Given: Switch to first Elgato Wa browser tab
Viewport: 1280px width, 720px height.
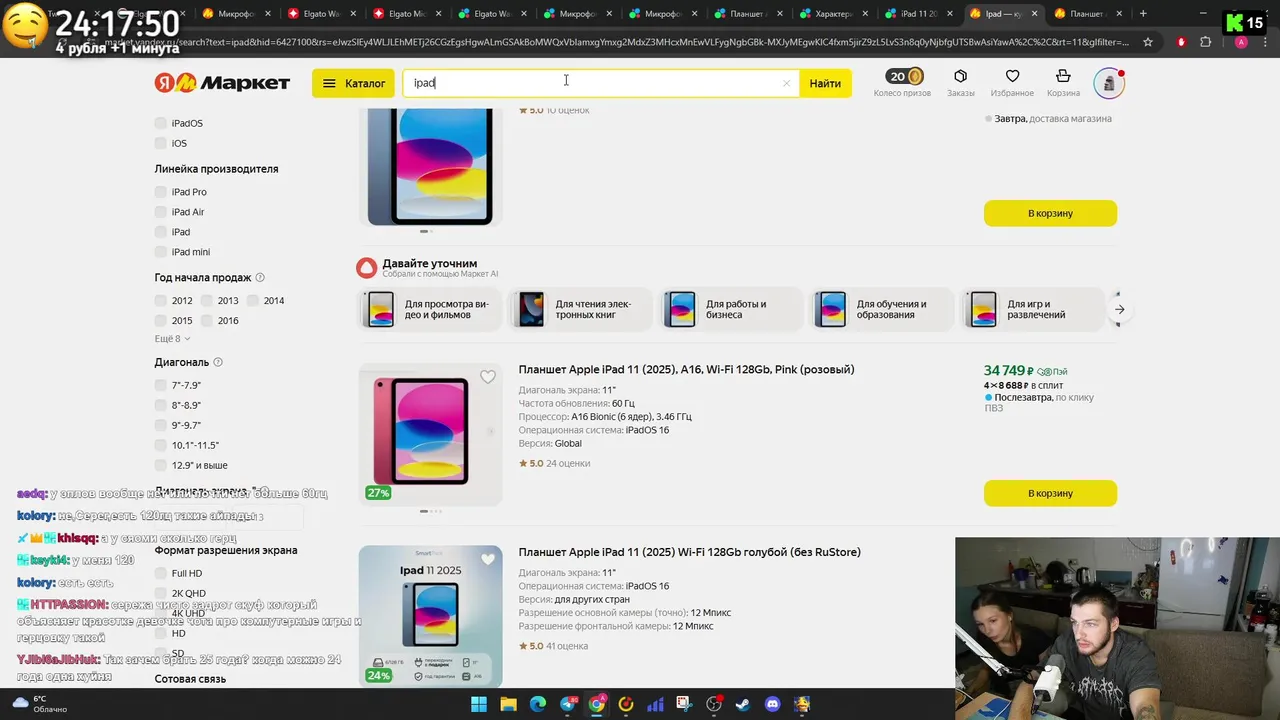Looking at the screenshot, I should point(322,14).
